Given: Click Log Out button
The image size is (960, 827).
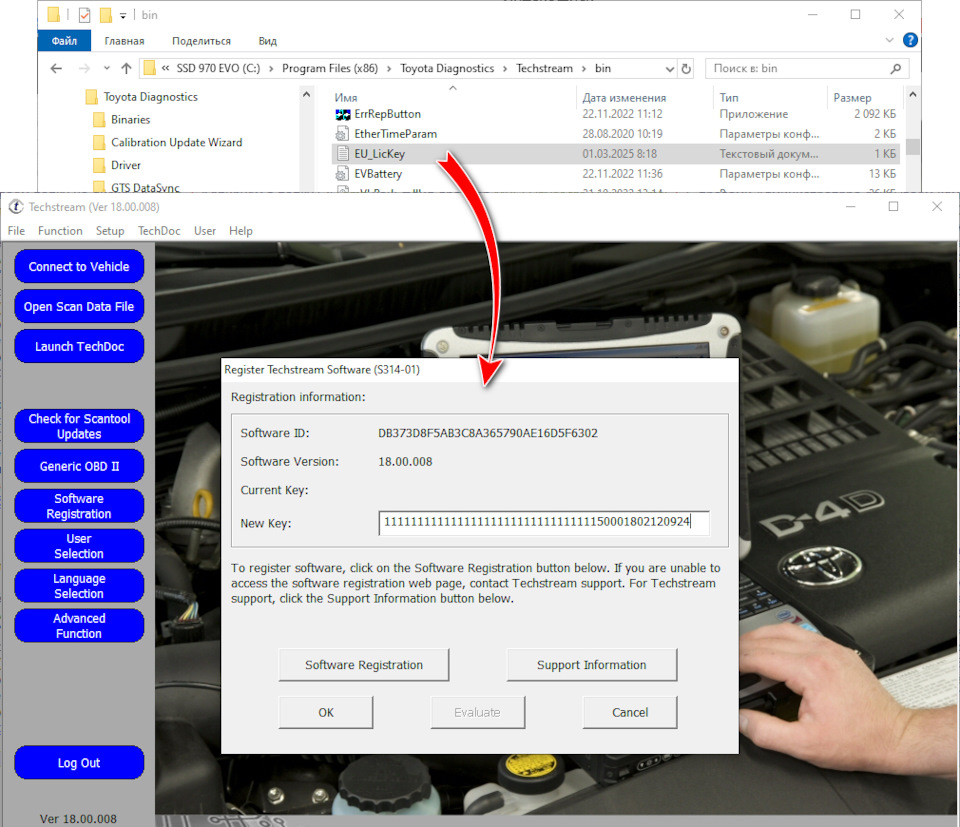Looking at the screenshot, I should (x=79, y=762).
